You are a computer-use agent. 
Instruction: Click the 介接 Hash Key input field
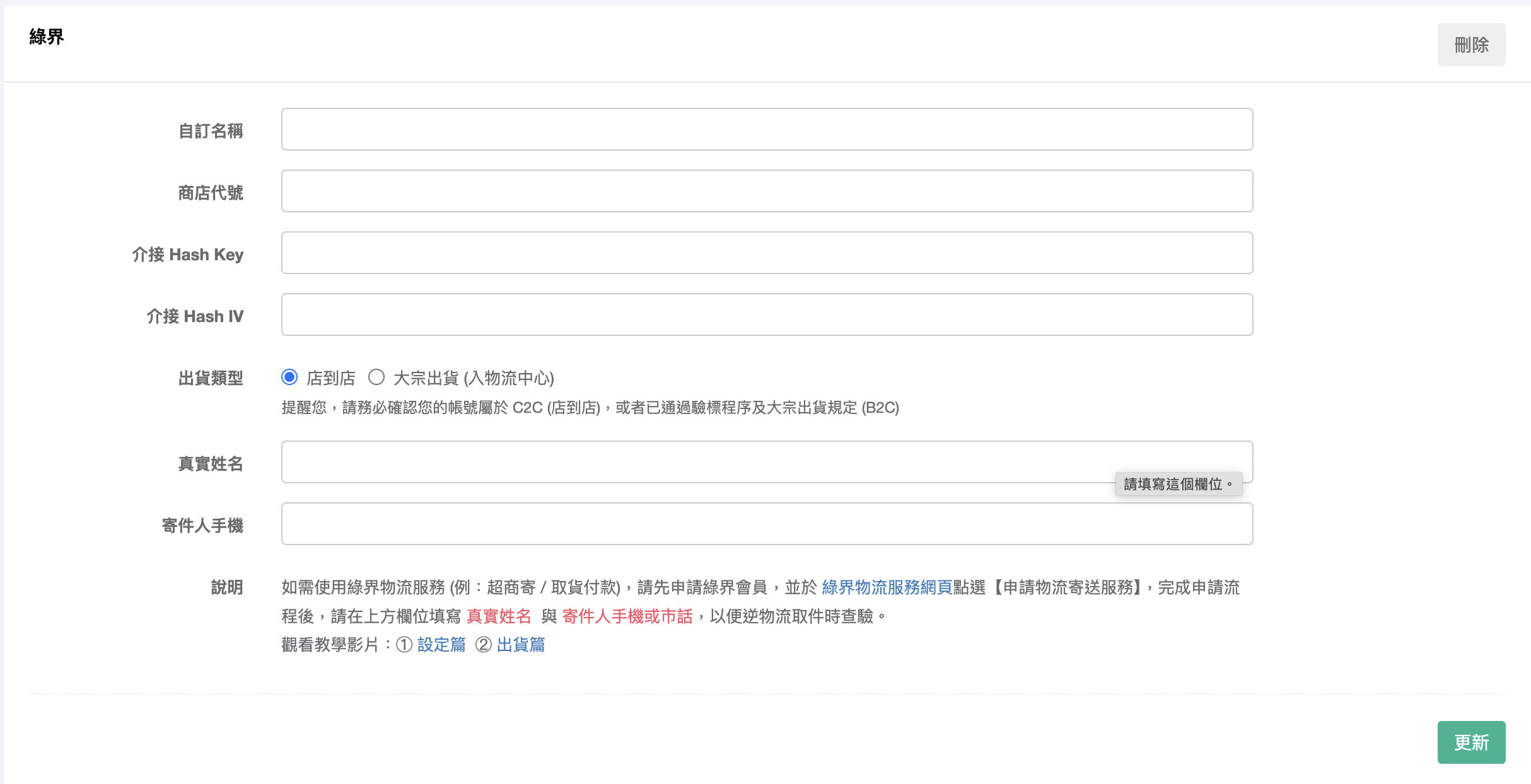click(766, 253)
